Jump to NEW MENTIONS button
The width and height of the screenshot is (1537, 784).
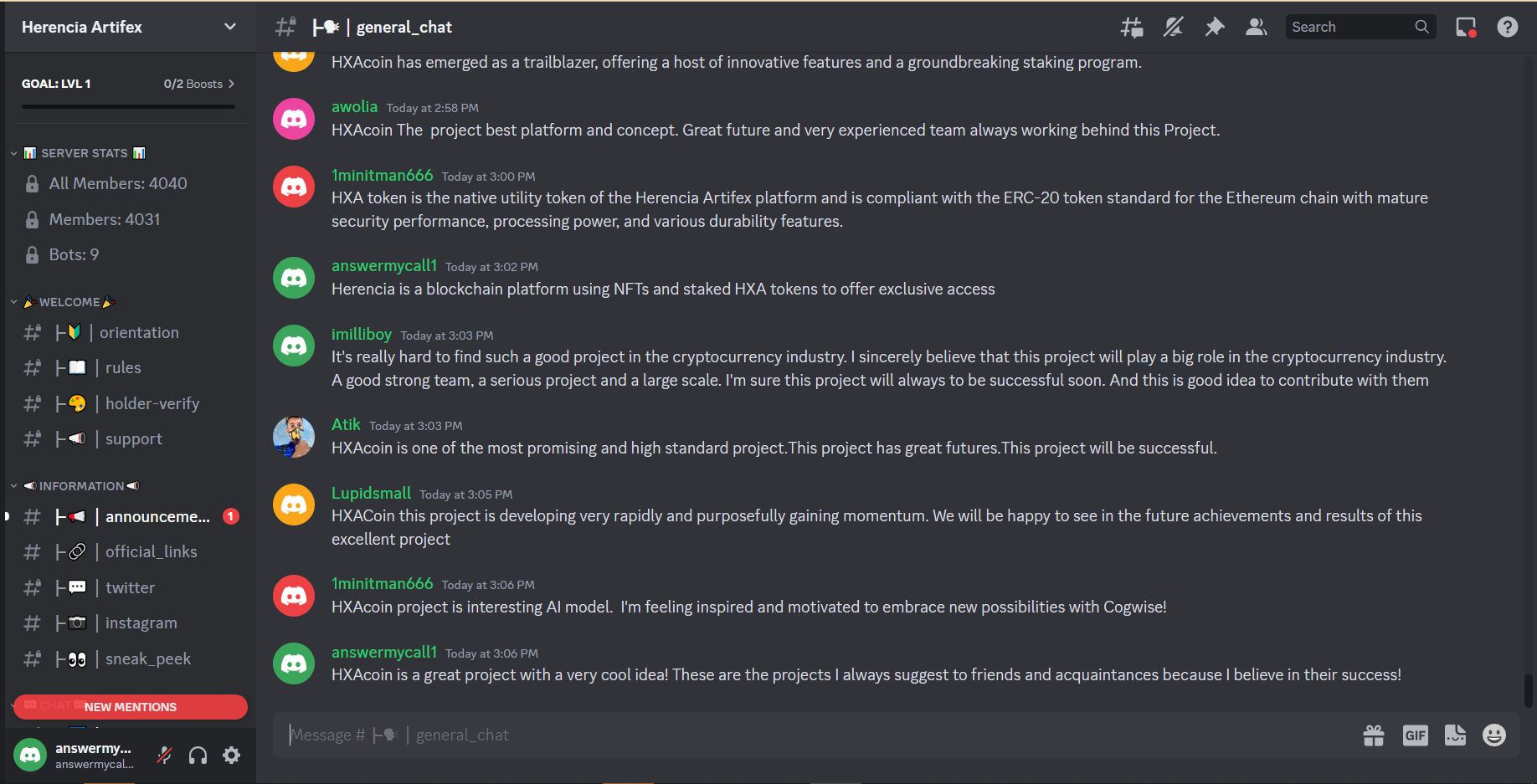131,707
